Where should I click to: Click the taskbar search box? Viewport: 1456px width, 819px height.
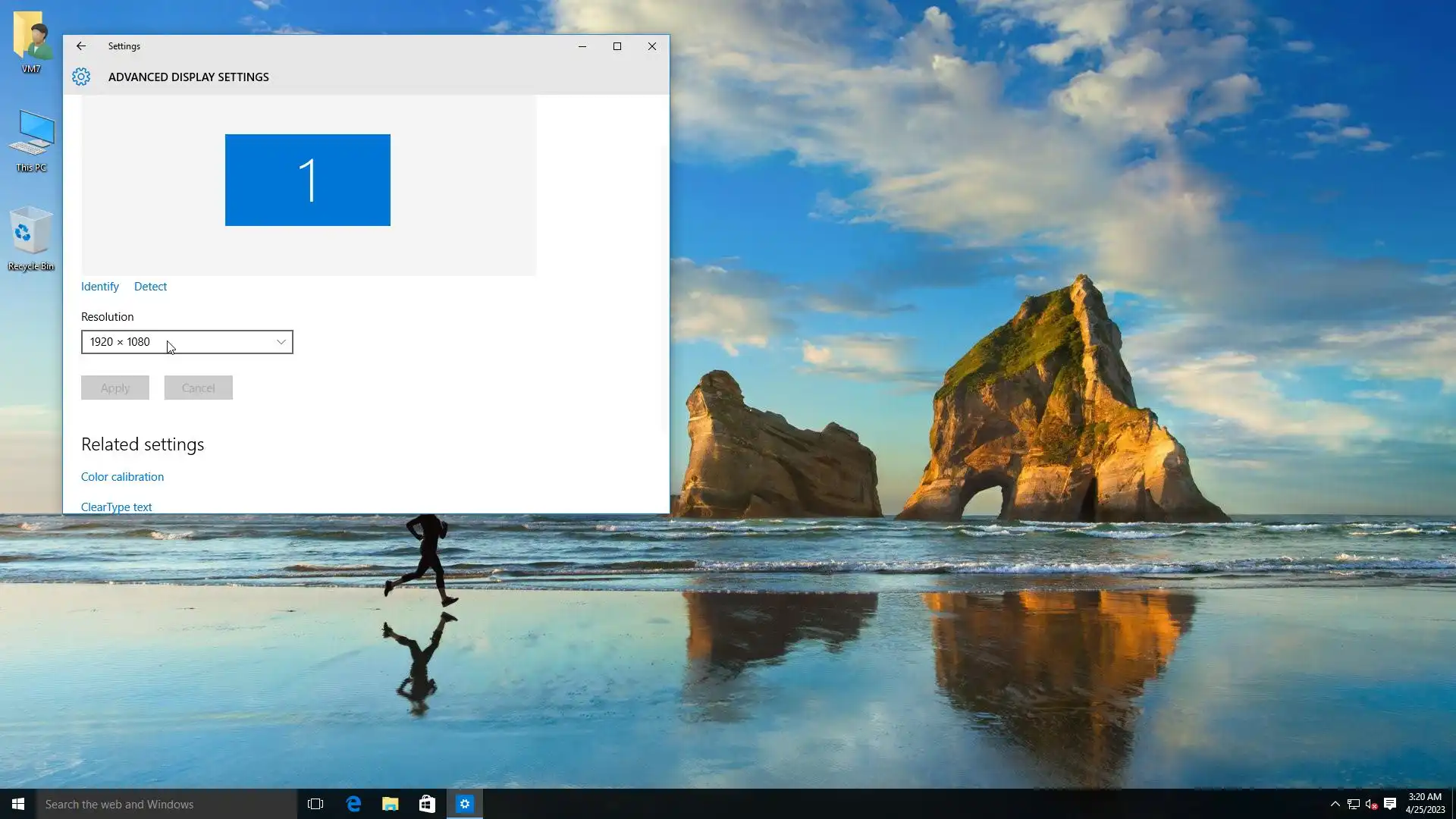[167, 804]
